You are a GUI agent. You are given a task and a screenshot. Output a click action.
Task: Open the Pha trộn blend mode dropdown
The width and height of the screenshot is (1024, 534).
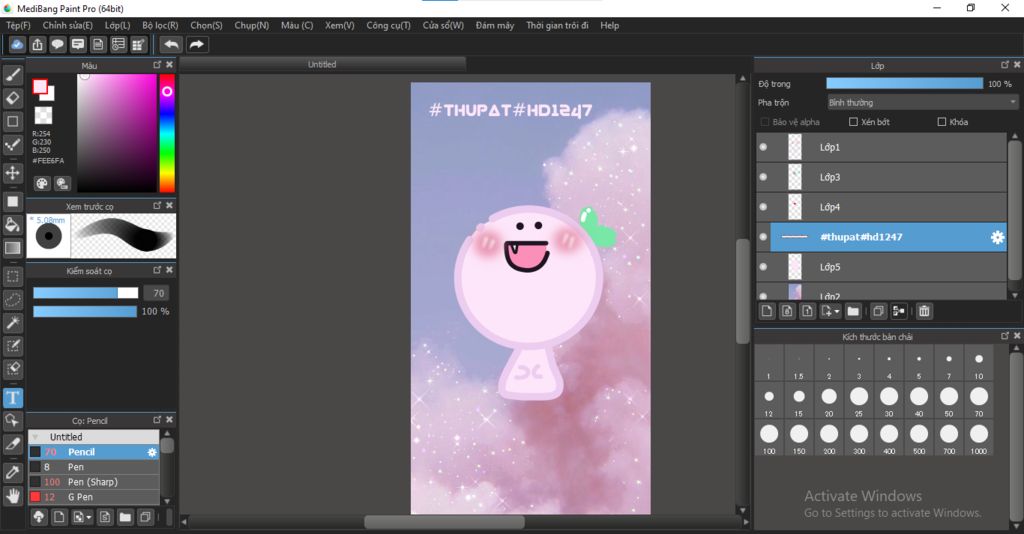click(x=921, y=102)
